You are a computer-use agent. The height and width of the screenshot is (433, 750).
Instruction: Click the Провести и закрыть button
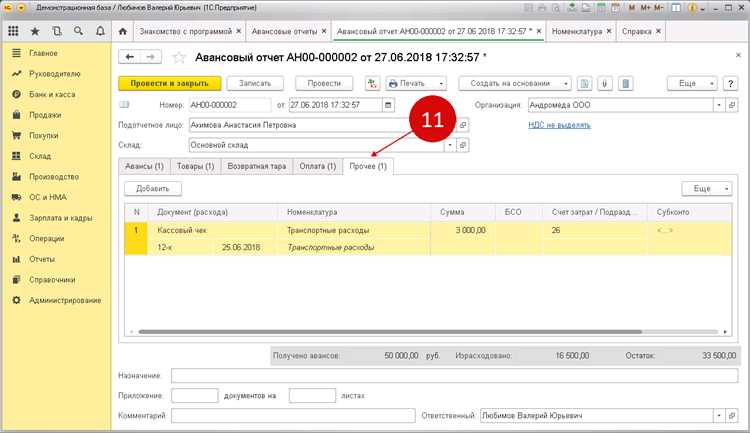[x=169, y=83]
